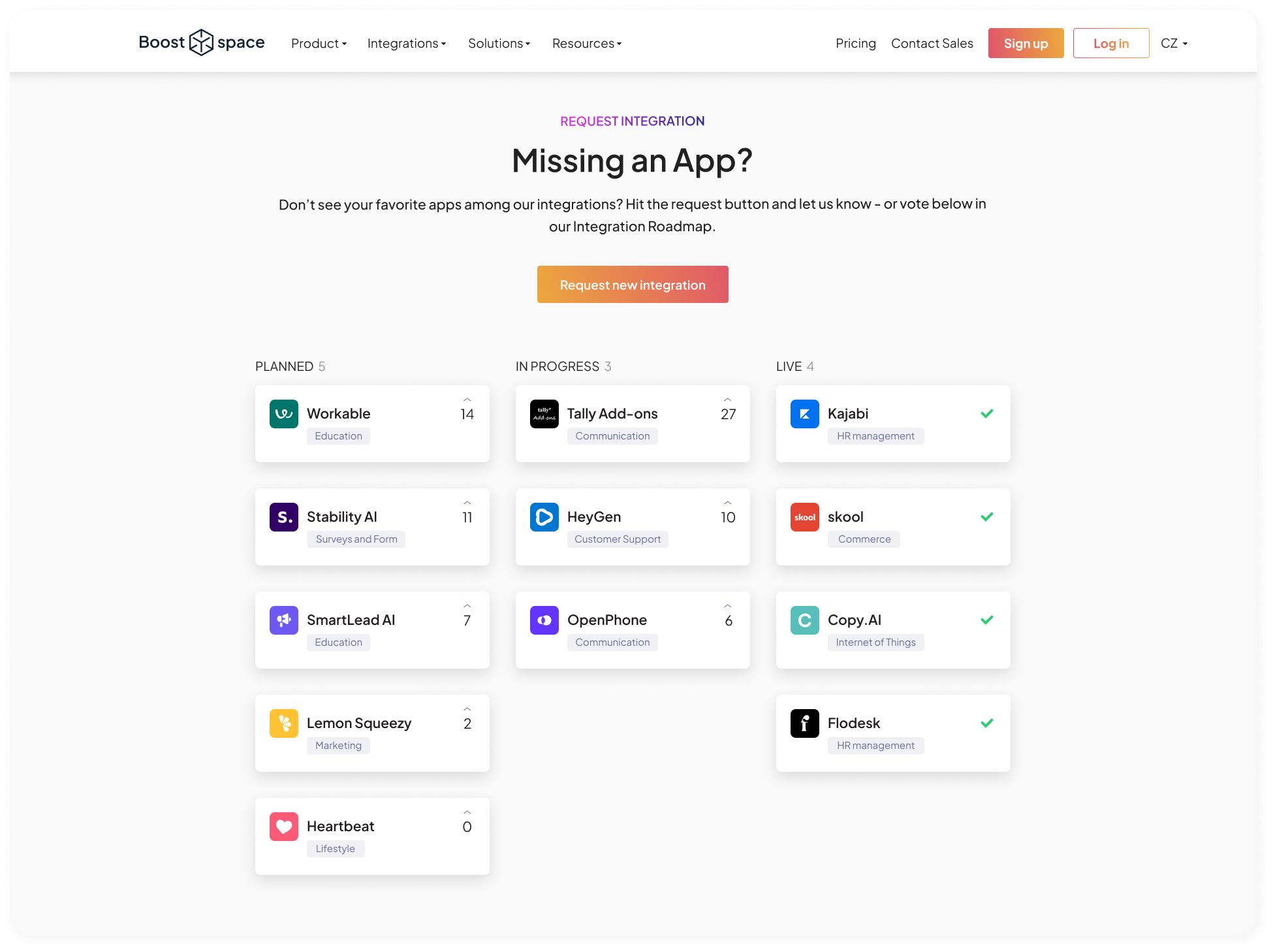Screen dimensions: 1273x952
Task: Click the HeyGen play icon
Action: click(544, 516)
